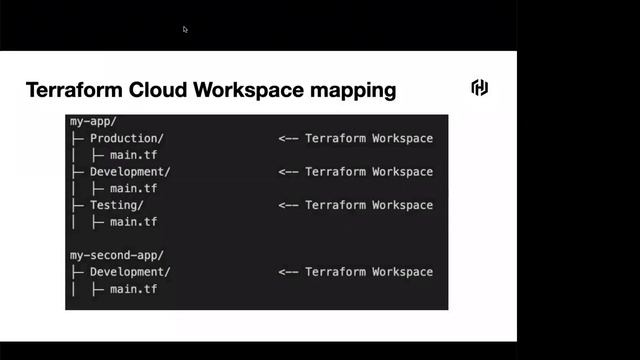The width and height of the screenshot is (640, 360).
Task: Click 'Terraform Workspace' label beside my-second-app Development/
Action: (x=369, y=272)
